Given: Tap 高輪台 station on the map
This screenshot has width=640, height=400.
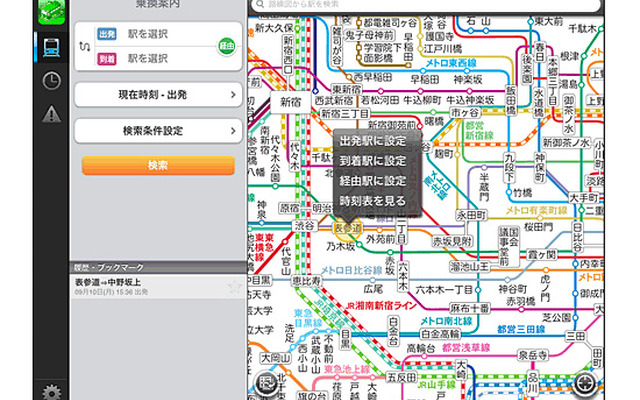Looking at the screenshot, I should coord(422,348).
